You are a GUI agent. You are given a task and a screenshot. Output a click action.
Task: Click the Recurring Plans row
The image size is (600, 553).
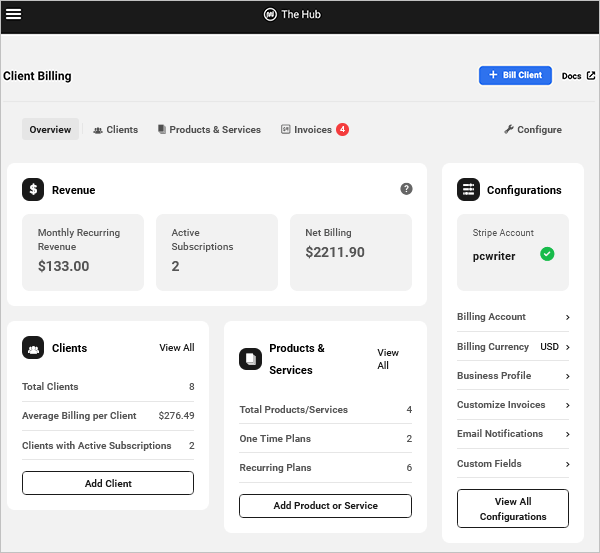tap(325, 468)
